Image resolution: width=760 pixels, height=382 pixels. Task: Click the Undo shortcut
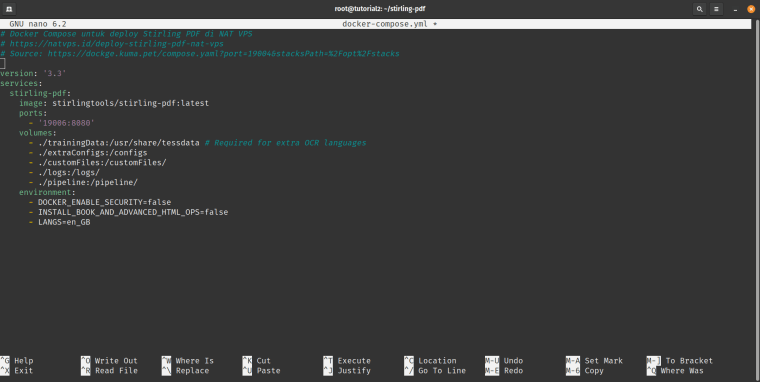pos(504,361)
